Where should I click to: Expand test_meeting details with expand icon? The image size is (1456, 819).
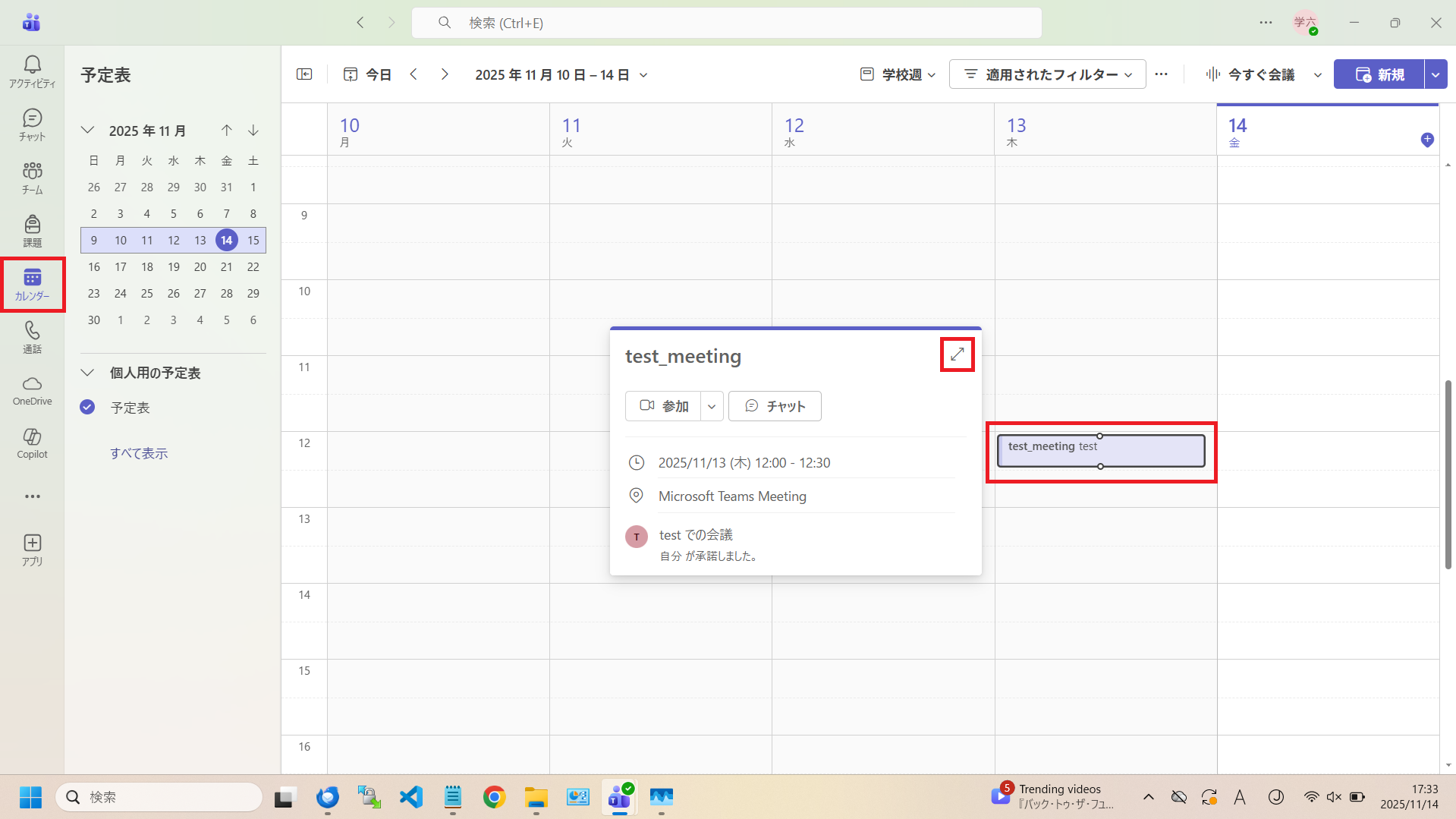[957, 354]
